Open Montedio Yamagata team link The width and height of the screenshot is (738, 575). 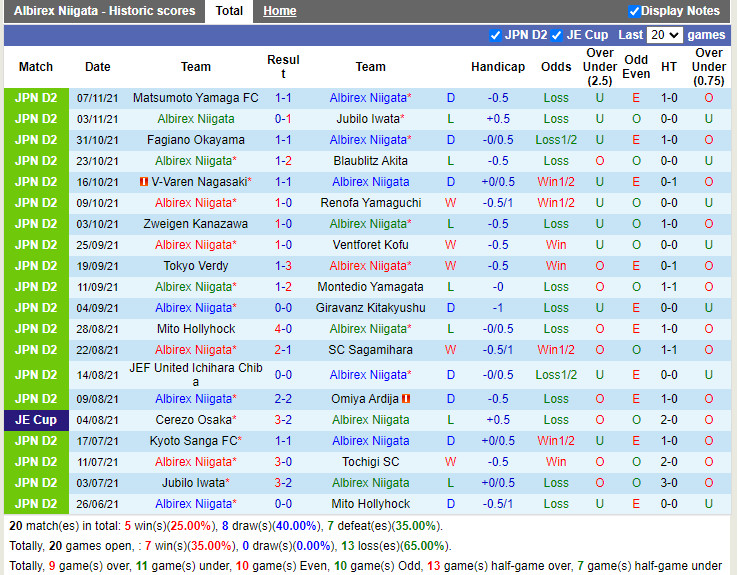point(370,287)
